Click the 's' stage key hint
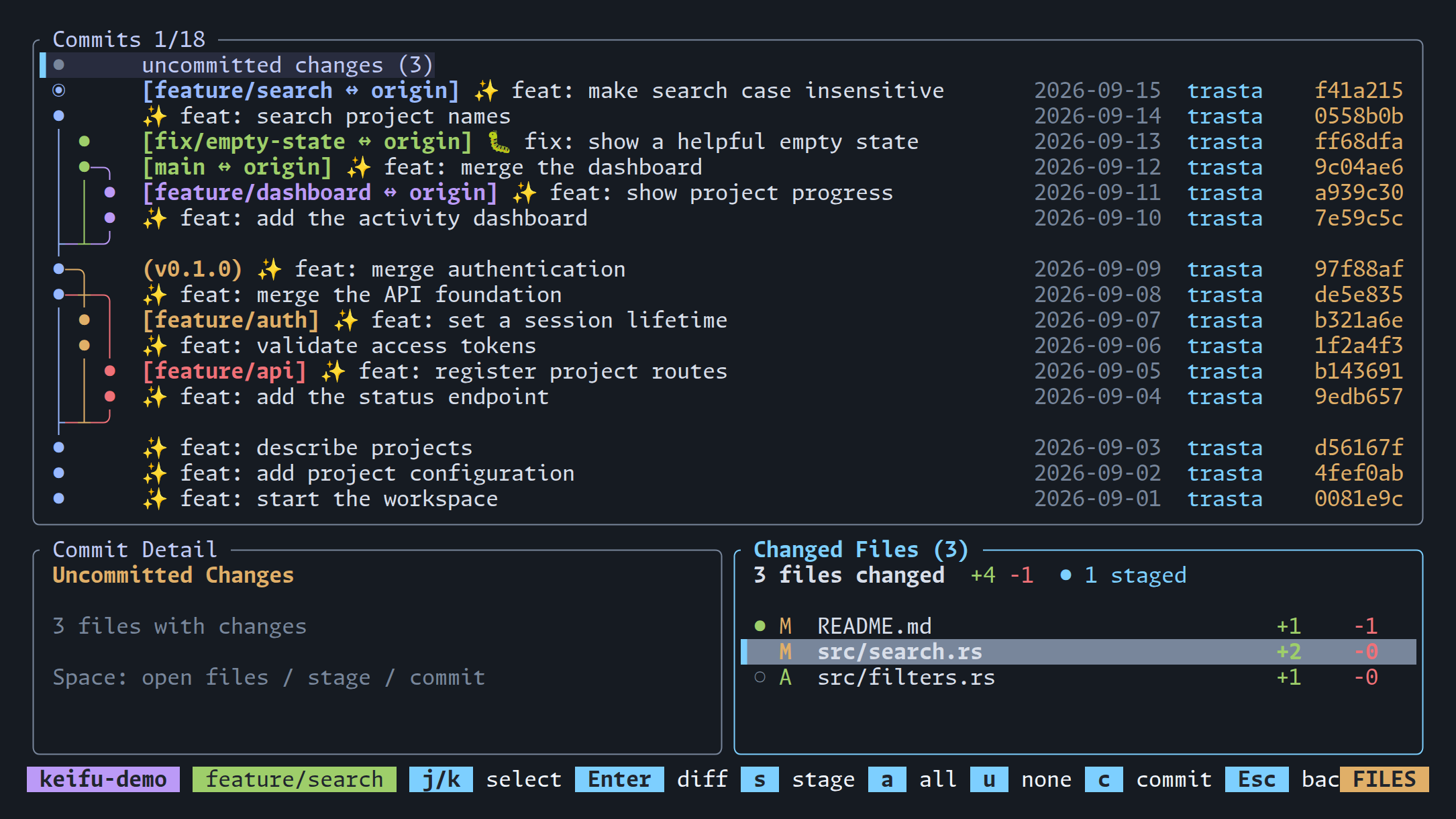 [x=760, y=779]
